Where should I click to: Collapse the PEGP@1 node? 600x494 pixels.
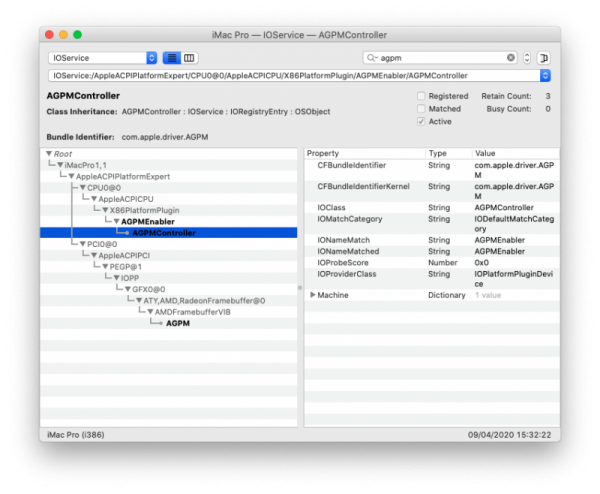pos(105,266)
